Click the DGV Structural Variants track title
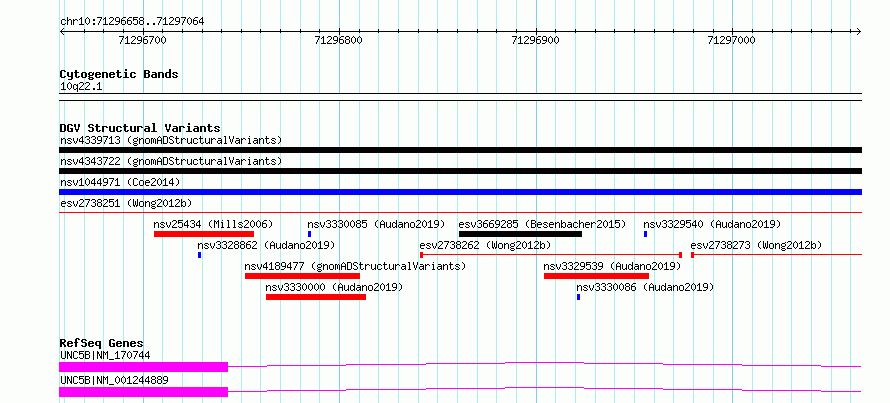Image resolution: width=890 pixels, height=403 pixels. pyautogui.click(x=140, y=128)
